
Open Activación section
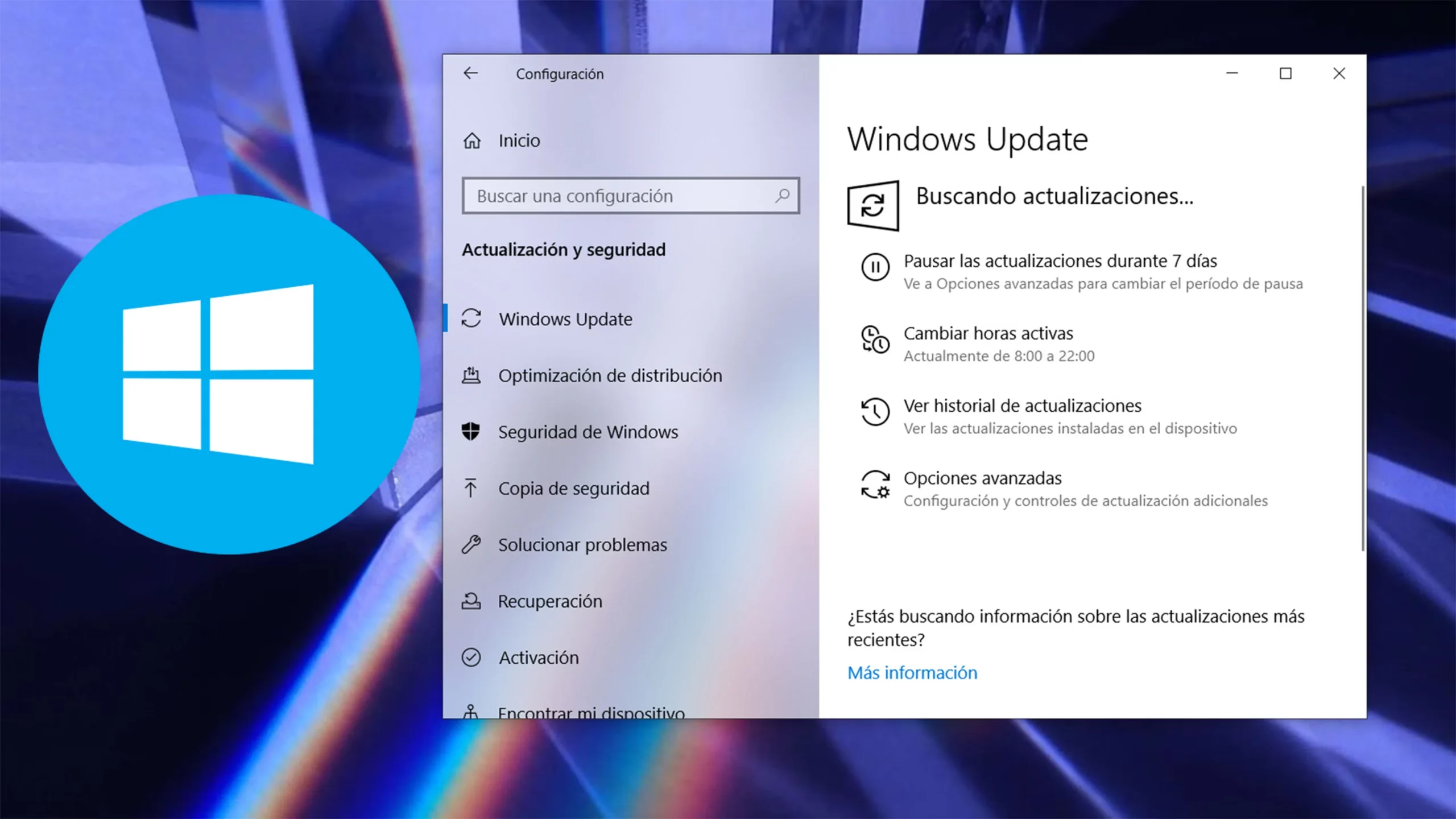pos(539,658)
